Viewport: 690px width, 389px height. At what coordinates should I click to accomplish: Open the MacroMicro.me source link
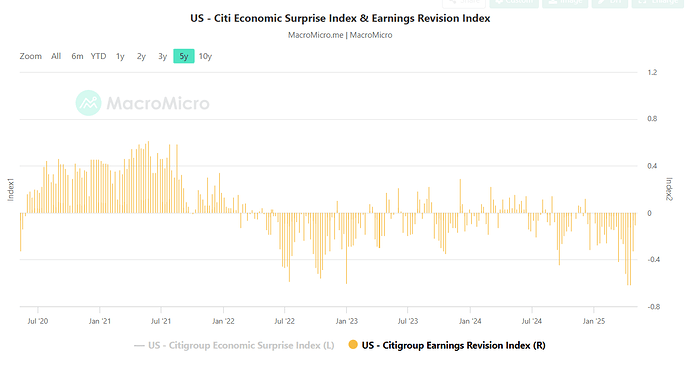[x=316, y=35]
